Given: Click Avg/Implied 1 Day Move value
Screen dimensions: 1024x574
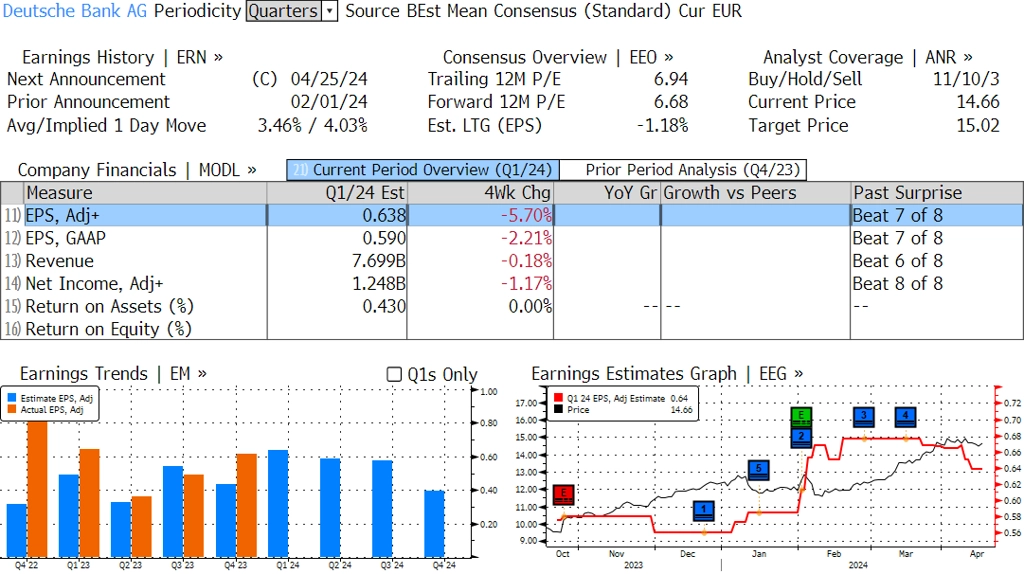Looking at the screenshot, I should pos(312,125).
